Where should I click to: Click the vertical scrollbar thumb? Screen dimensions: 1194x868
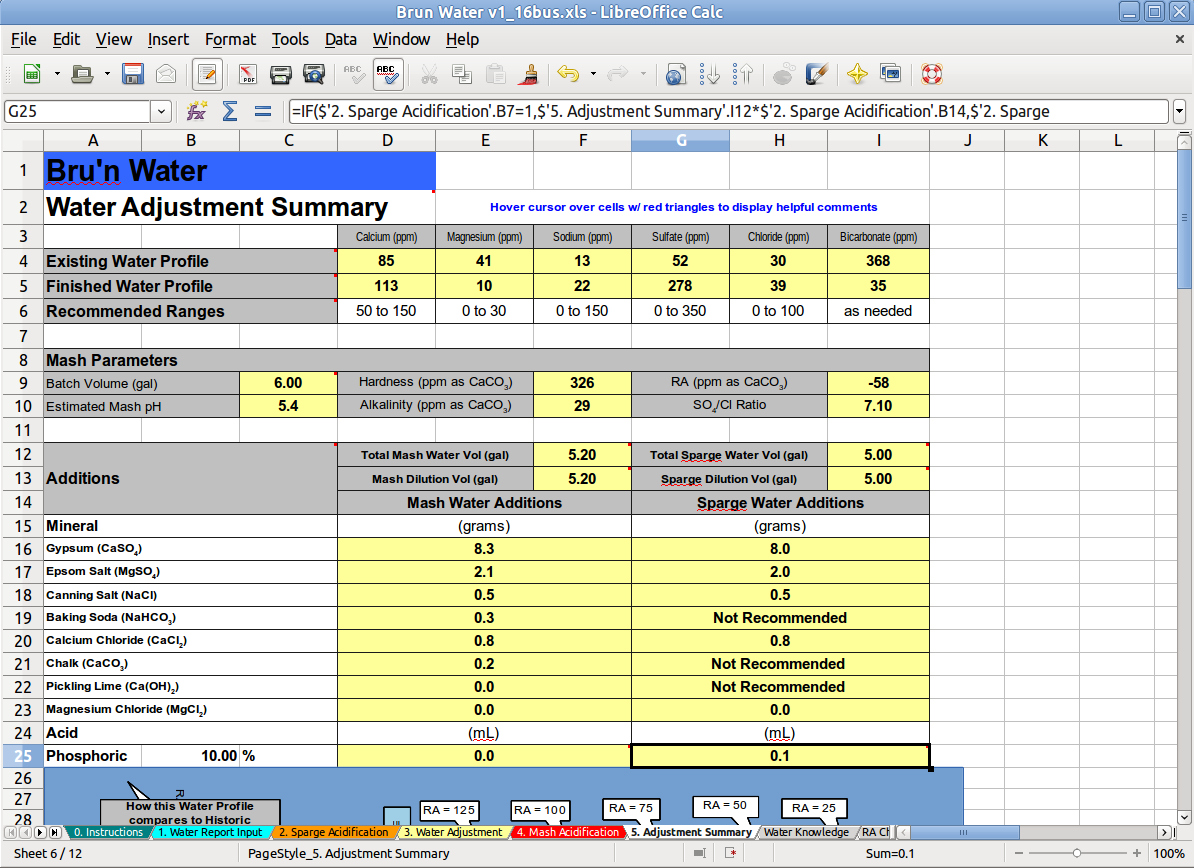[x=1184, y=219]
